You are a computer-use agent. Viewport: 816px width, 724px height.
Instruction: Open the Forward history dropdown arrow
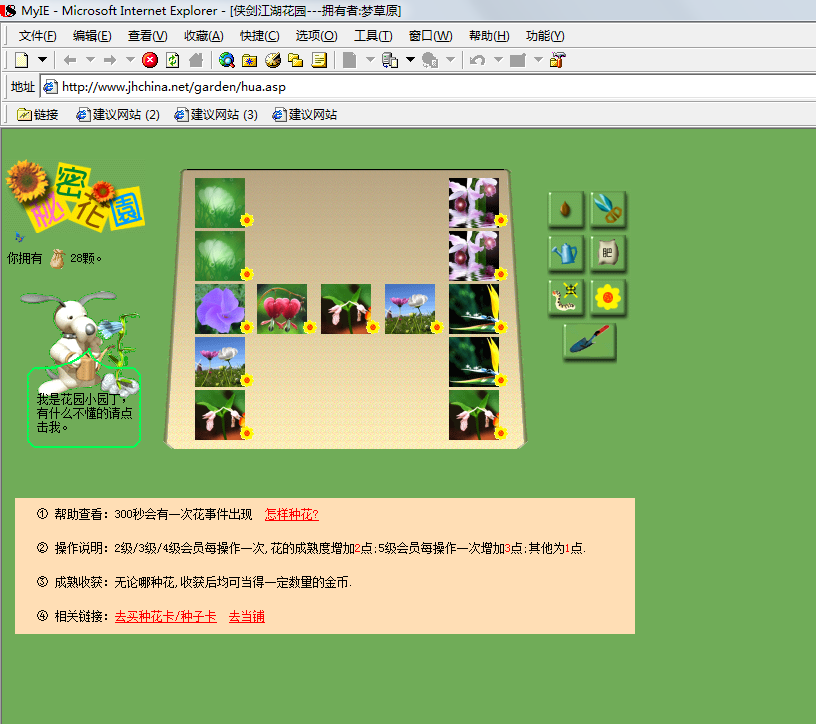(130, 60)
